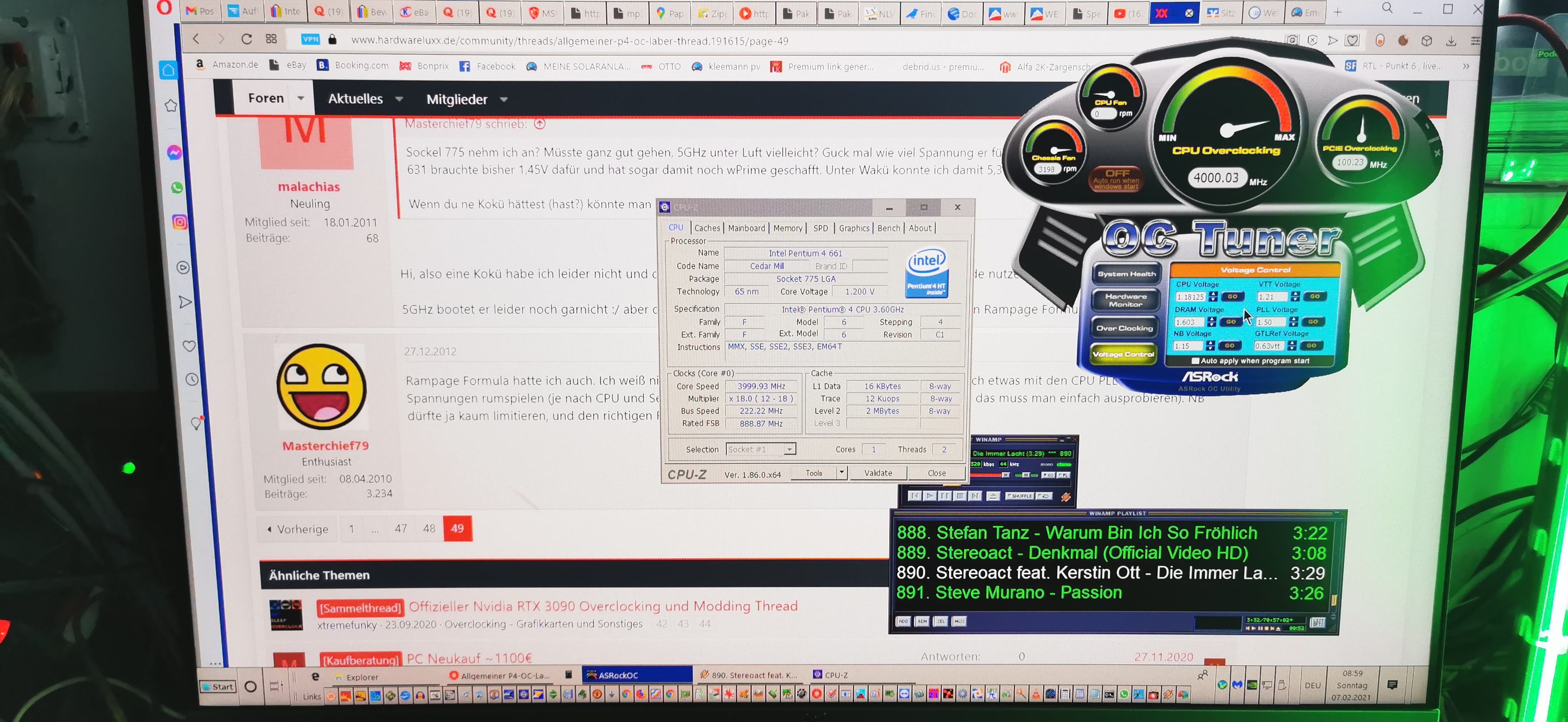Adjust the Winamp balance slider
Screen dimensions: 1568x722
(x=1027, y=475)
